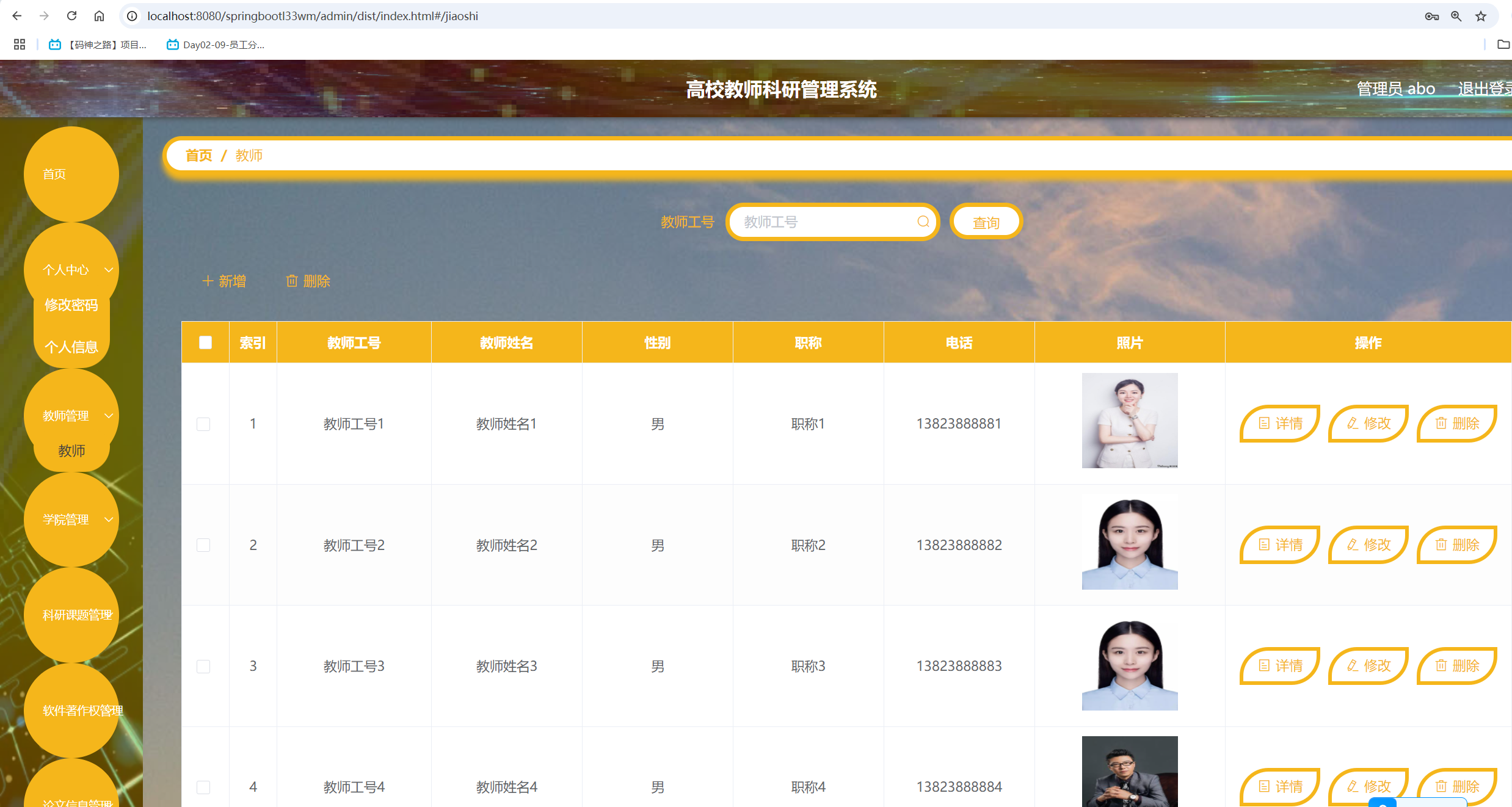The height and width of the screenshot is (807, 1512).
Task: Click the magnifier icon inside 教师工号 search box
Action: coord(923,222)
